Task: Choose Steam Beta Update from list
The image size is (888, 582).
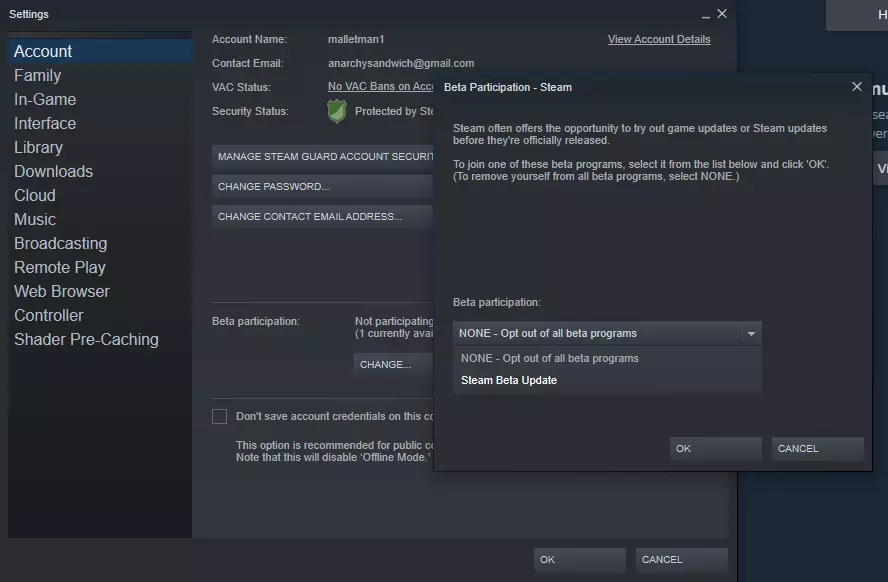Action: pyautogui.click(x=607, y=380)
